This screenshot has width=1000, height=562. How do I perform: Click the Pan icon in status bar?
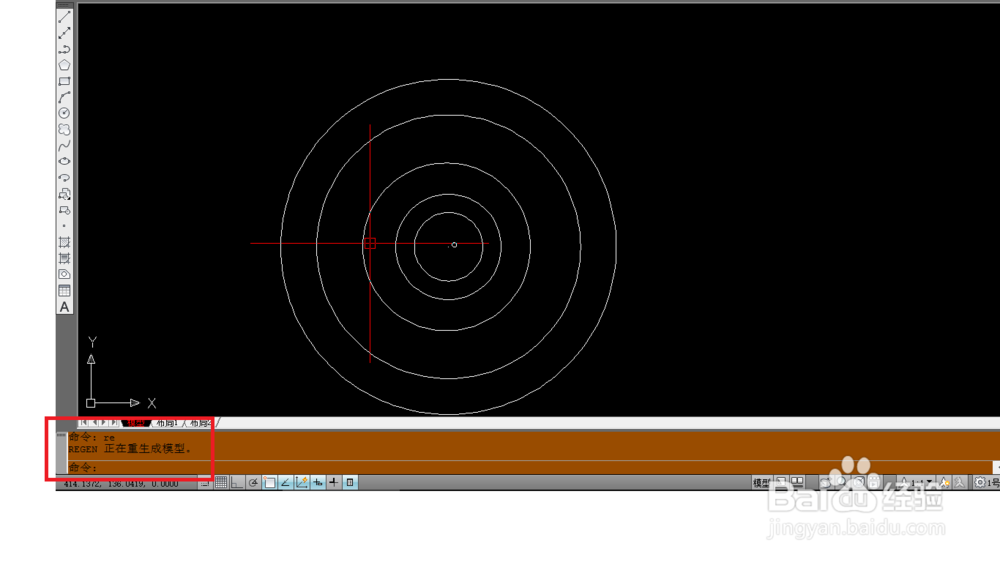point(826,483)
